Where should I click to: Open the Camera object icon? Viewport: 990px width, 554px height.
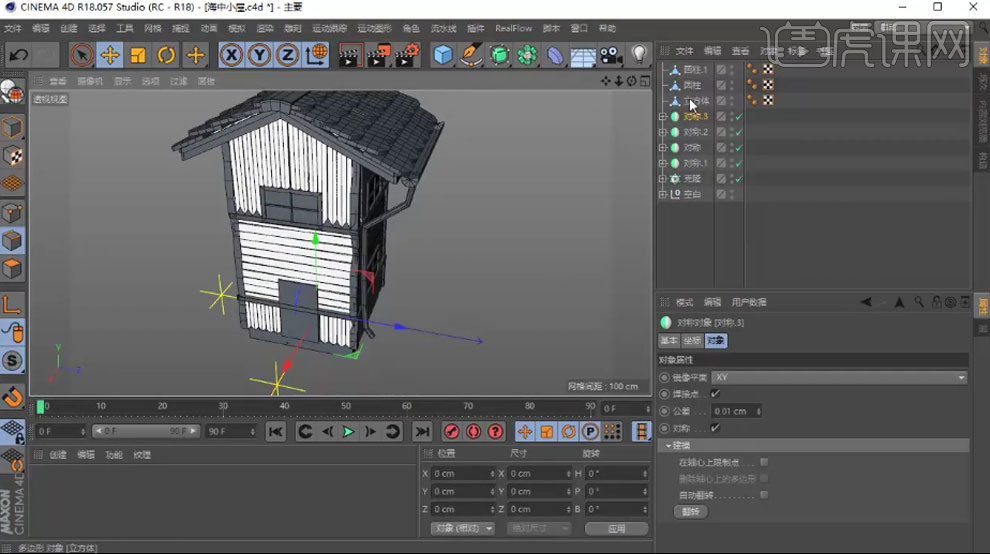point(611,55)
